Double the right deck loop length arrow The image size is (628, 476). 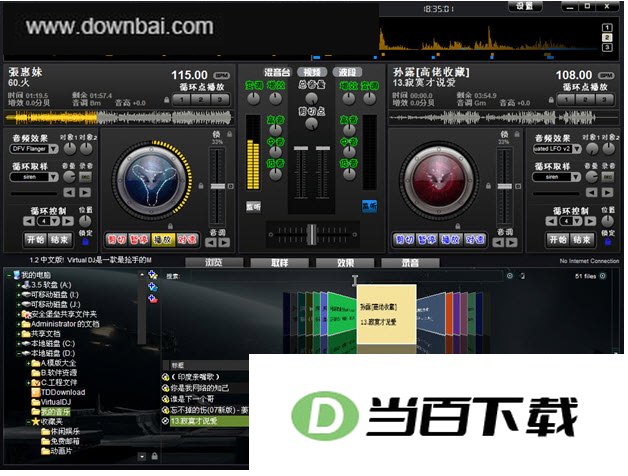pos(590,221)
